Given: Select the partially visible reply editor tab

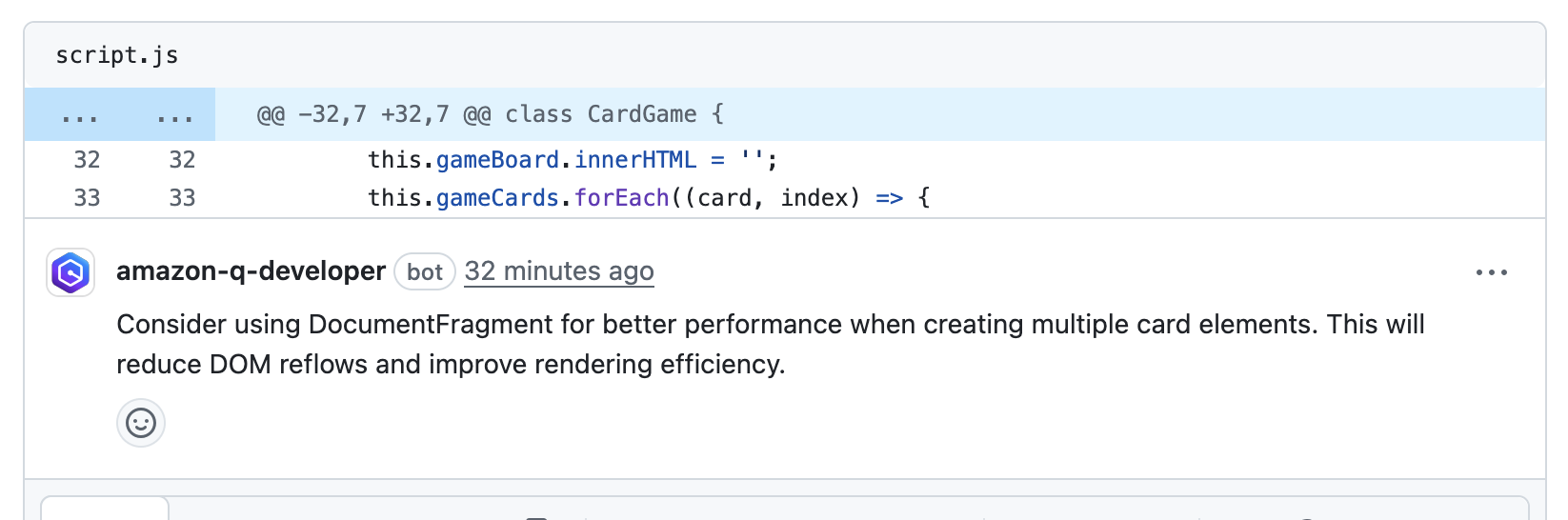Looking at the screenshot, I should point(105,509).
